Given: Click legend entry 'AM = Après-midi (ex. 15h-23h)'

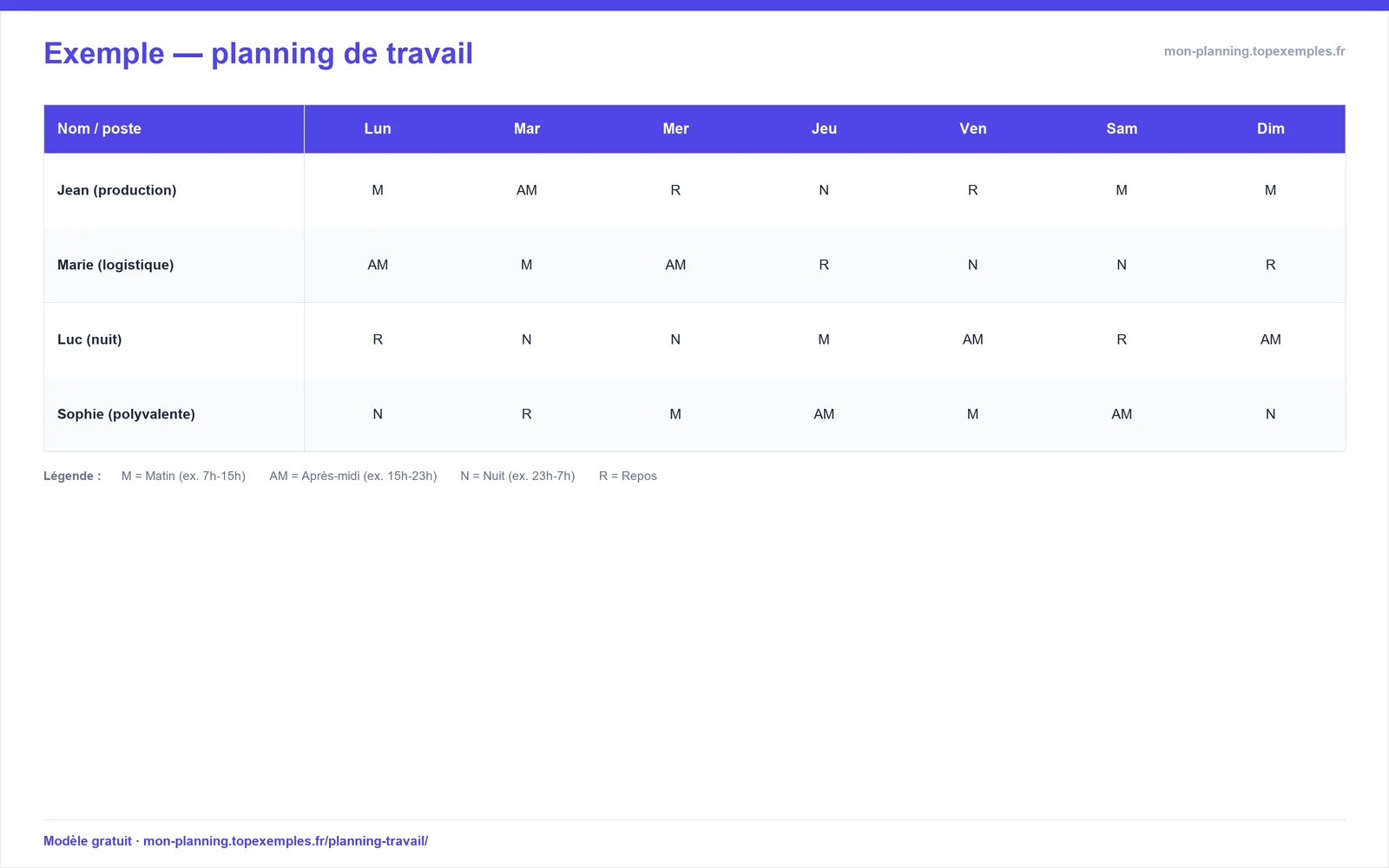Looking at the screenshot, I should (x=353, y=476).
